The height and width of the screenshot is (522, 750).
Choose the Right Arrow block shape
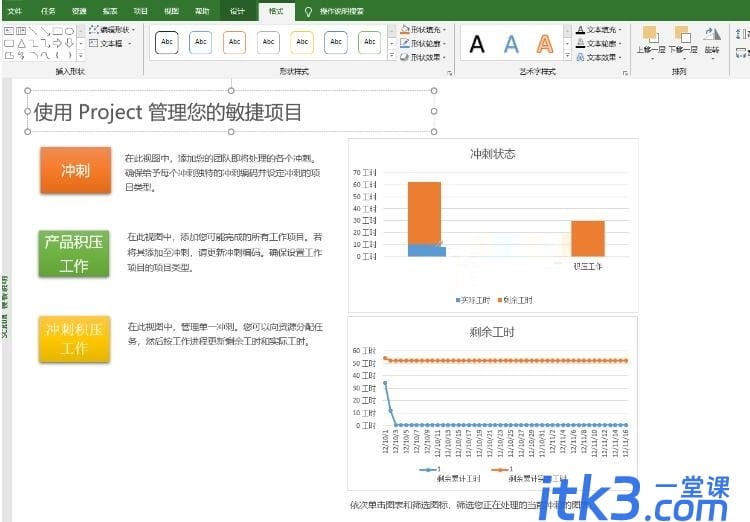coord(57,43)
